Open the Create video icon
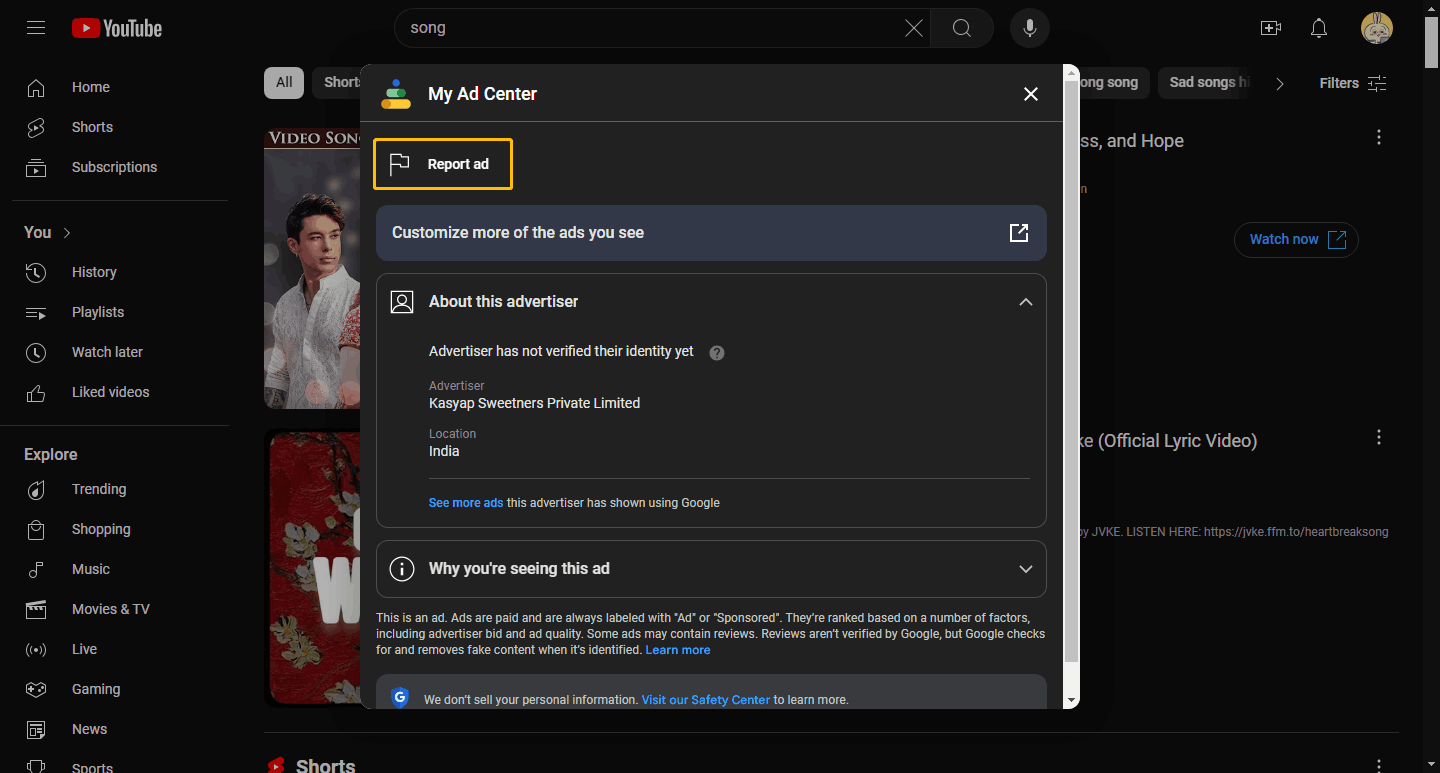Screen dimensions: 1440x773 (x=1271, y=28)
